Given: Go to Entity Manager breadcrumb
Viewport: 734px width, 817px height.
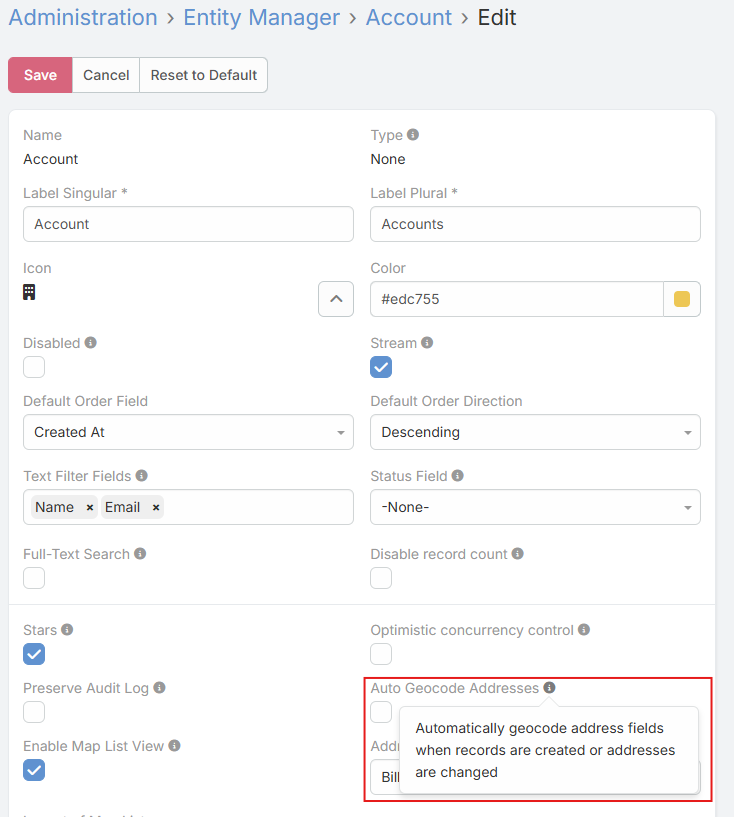Looking at the screenshot, I should pyautogui.click(x=262, y=17).
